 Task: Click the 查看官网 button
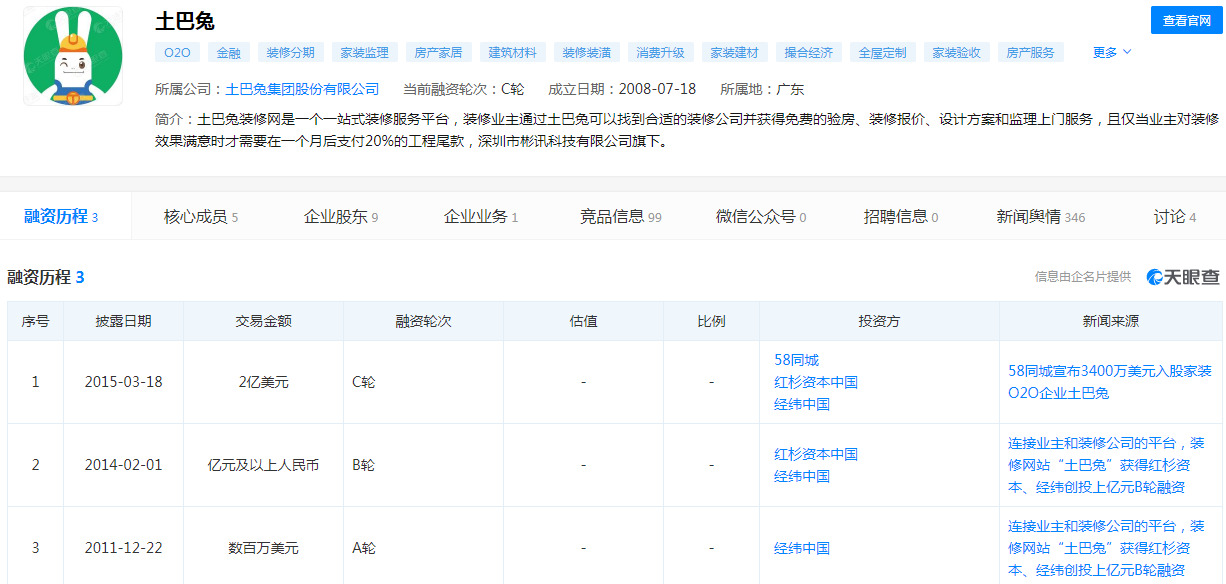pyautogui.click(x=1187, y=20)
